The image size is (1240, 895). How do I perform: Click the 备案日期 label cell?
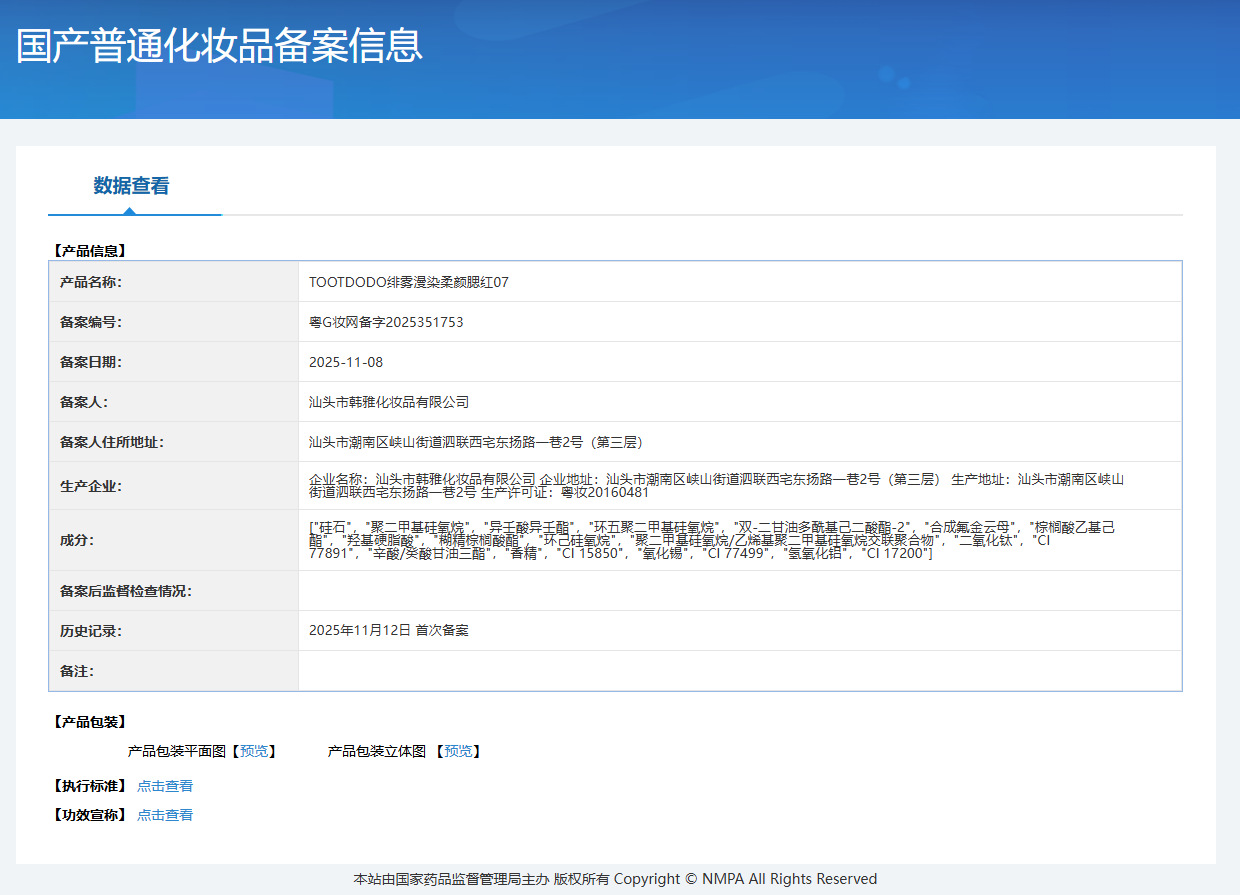(174, 362)
